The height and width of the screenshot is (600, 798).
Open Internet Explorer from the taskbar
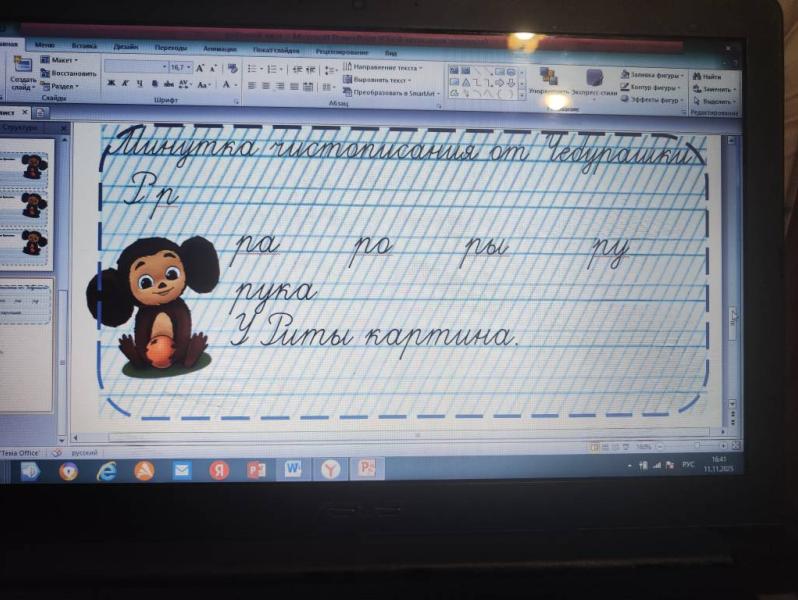point(106,471)
